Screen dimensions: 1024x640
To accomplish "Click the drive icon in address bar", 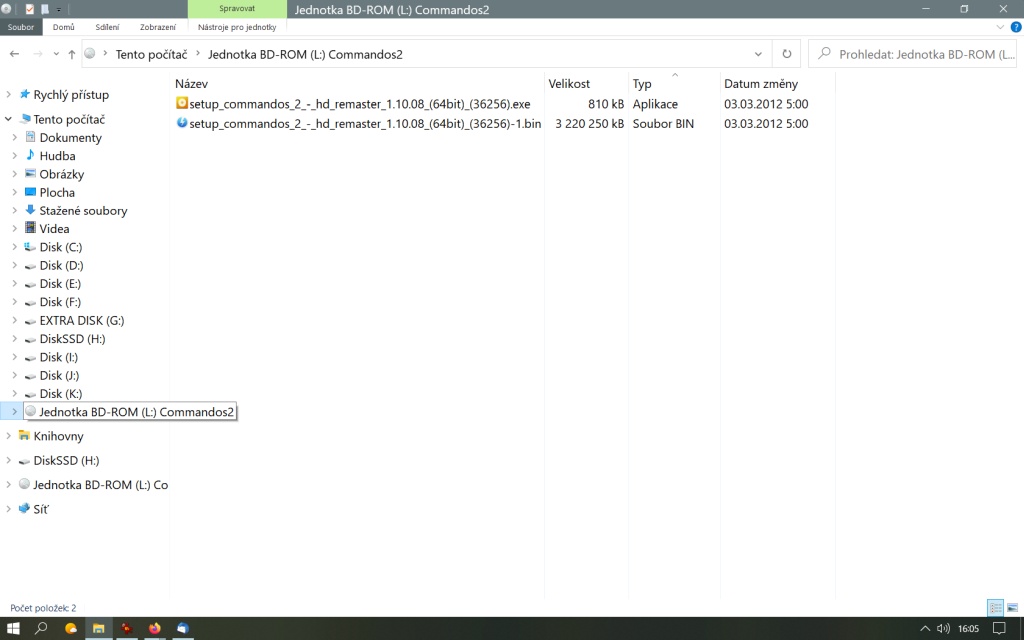I will tap(90, 54).
